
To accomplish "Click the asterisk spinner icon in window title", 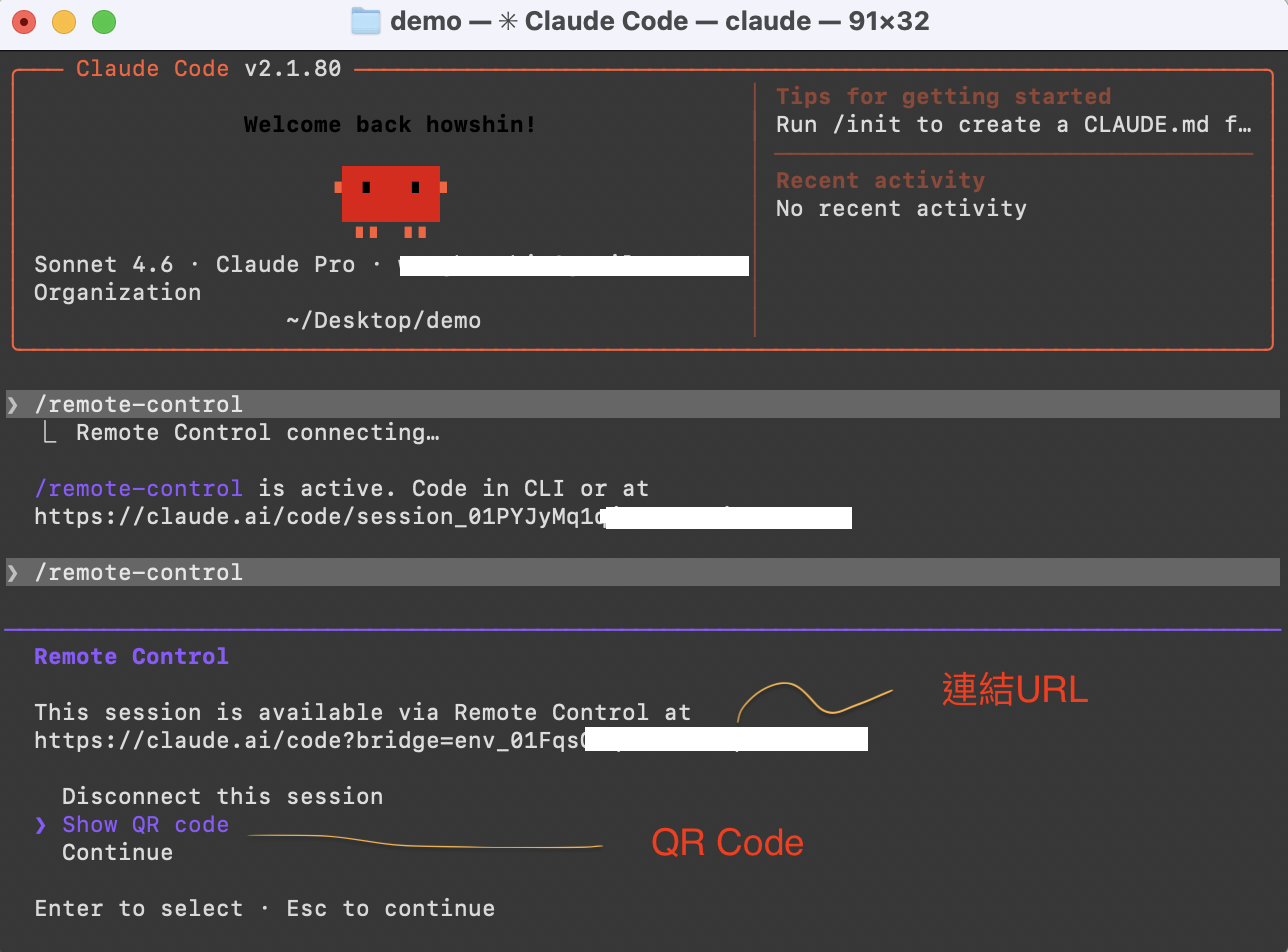I will 507,21.
